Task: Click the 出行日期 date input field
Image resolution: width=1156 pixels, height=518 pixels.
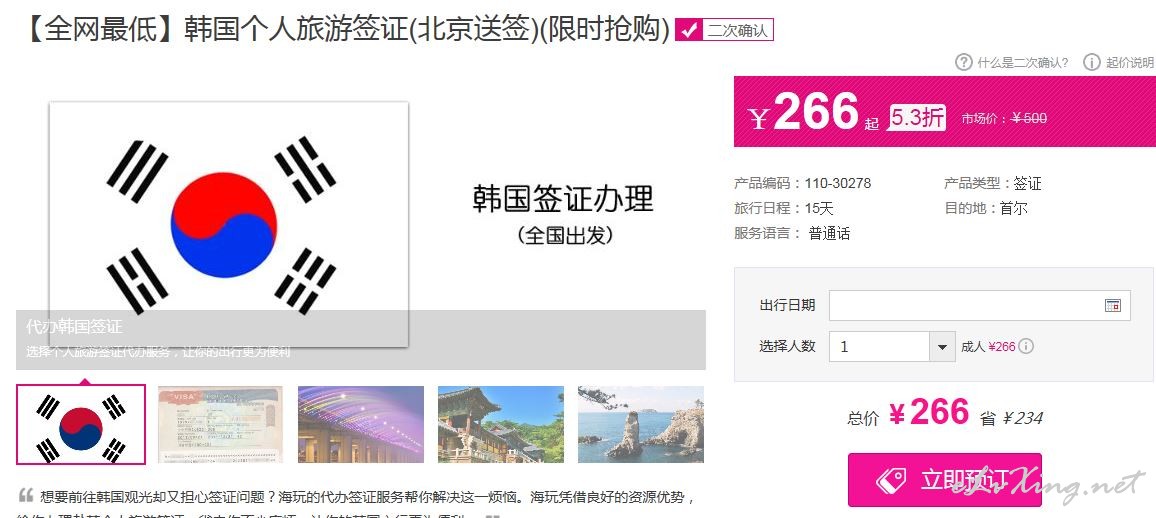Action: click(979, 305)
